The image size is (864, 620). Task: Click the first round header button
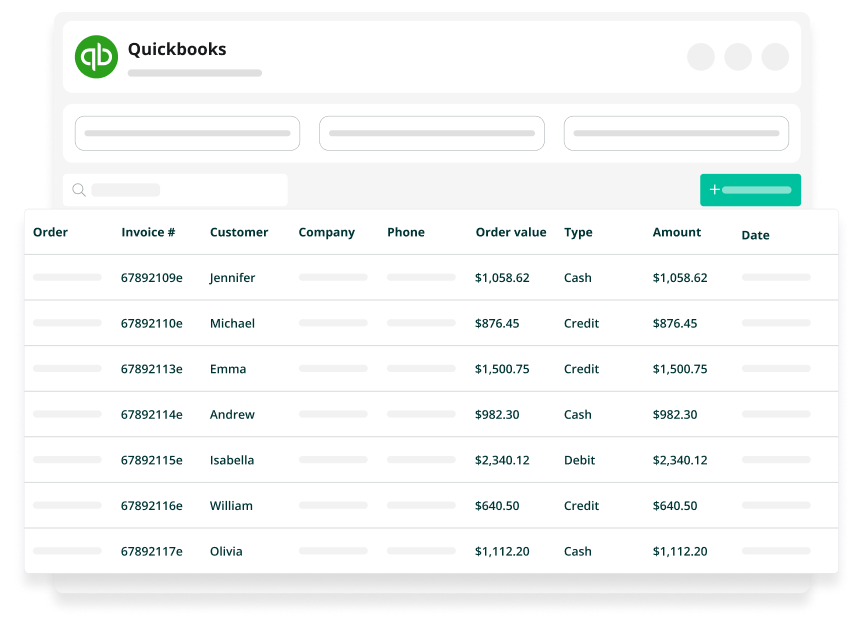click(701, 57)
